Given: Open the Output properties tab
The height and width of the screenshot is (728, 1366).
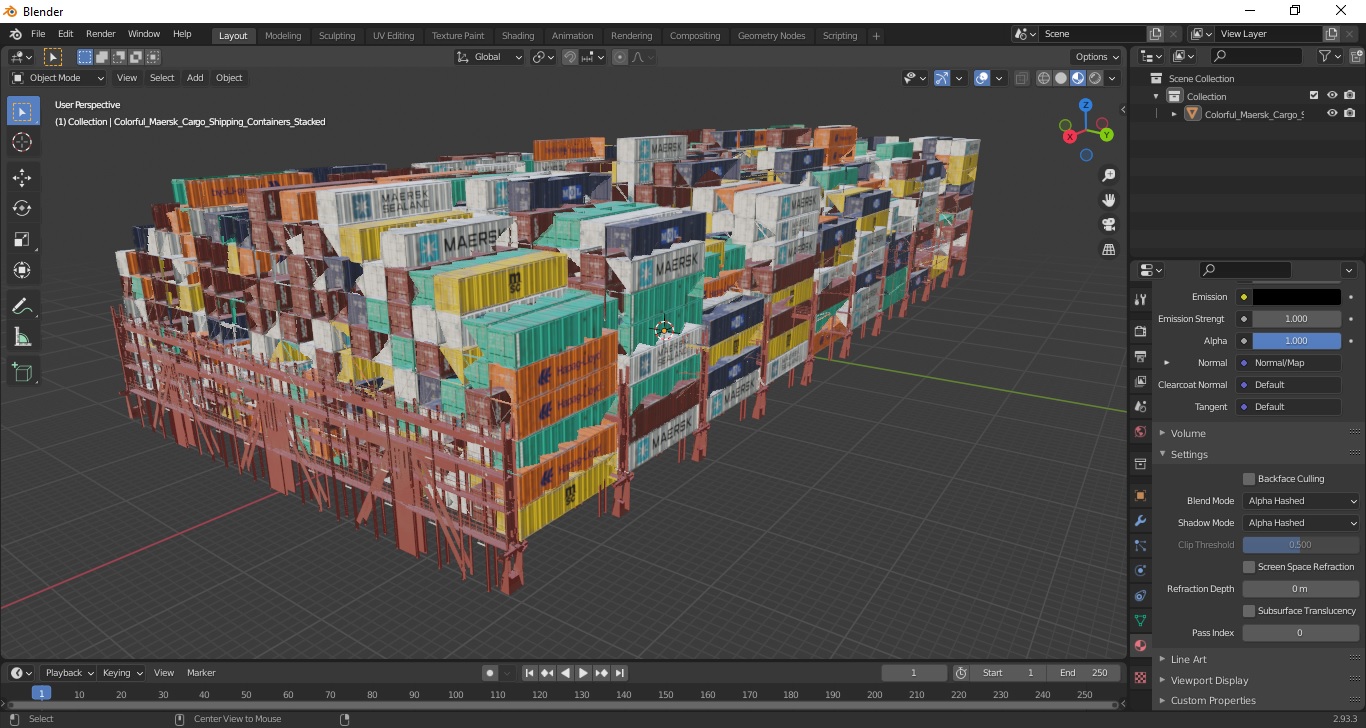Looking at the screenshot, I should coord(1140,356).
